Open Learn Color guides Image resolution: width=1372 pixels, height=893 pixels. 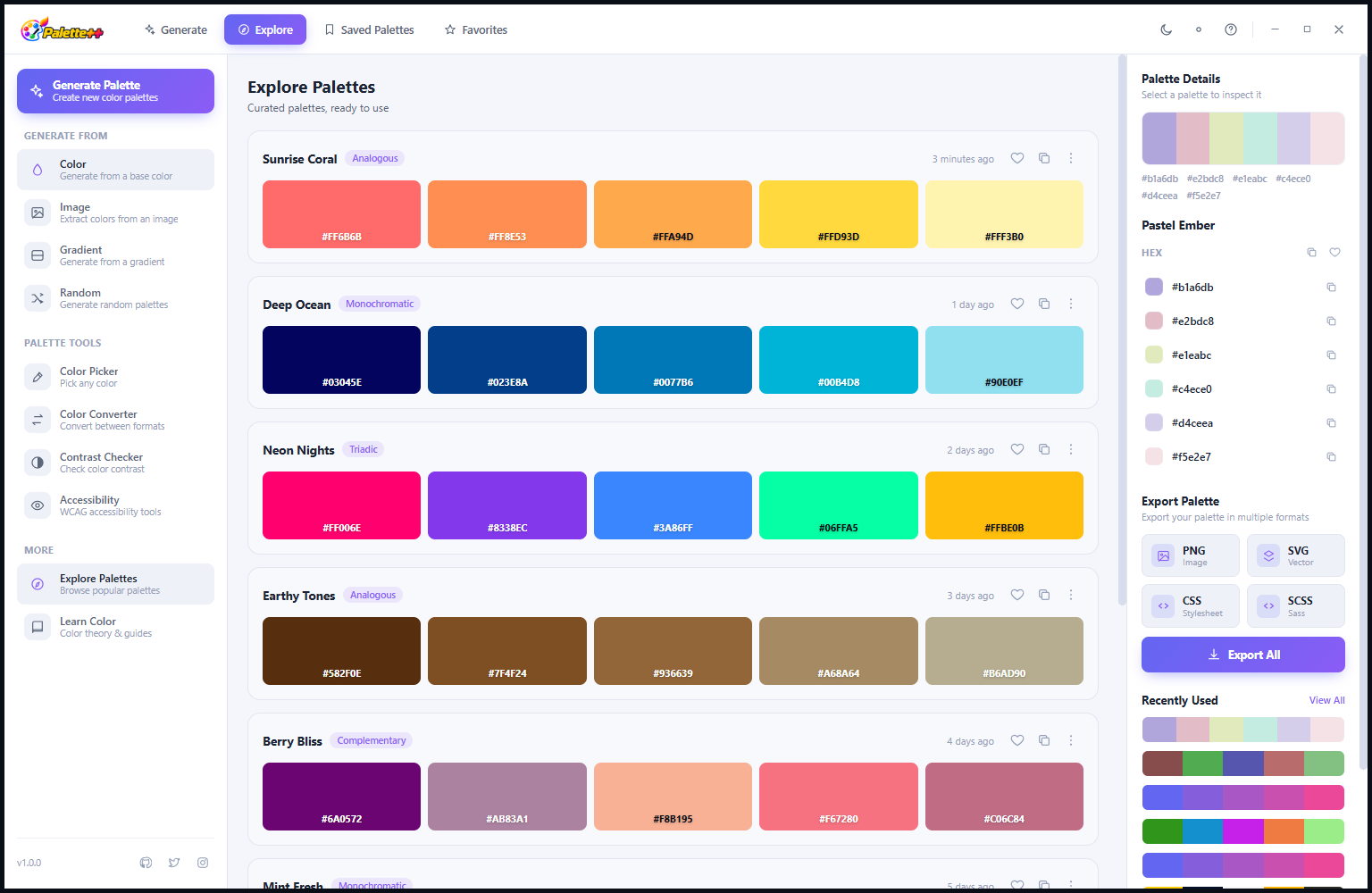pyautogui.click(x=115, y=627)
